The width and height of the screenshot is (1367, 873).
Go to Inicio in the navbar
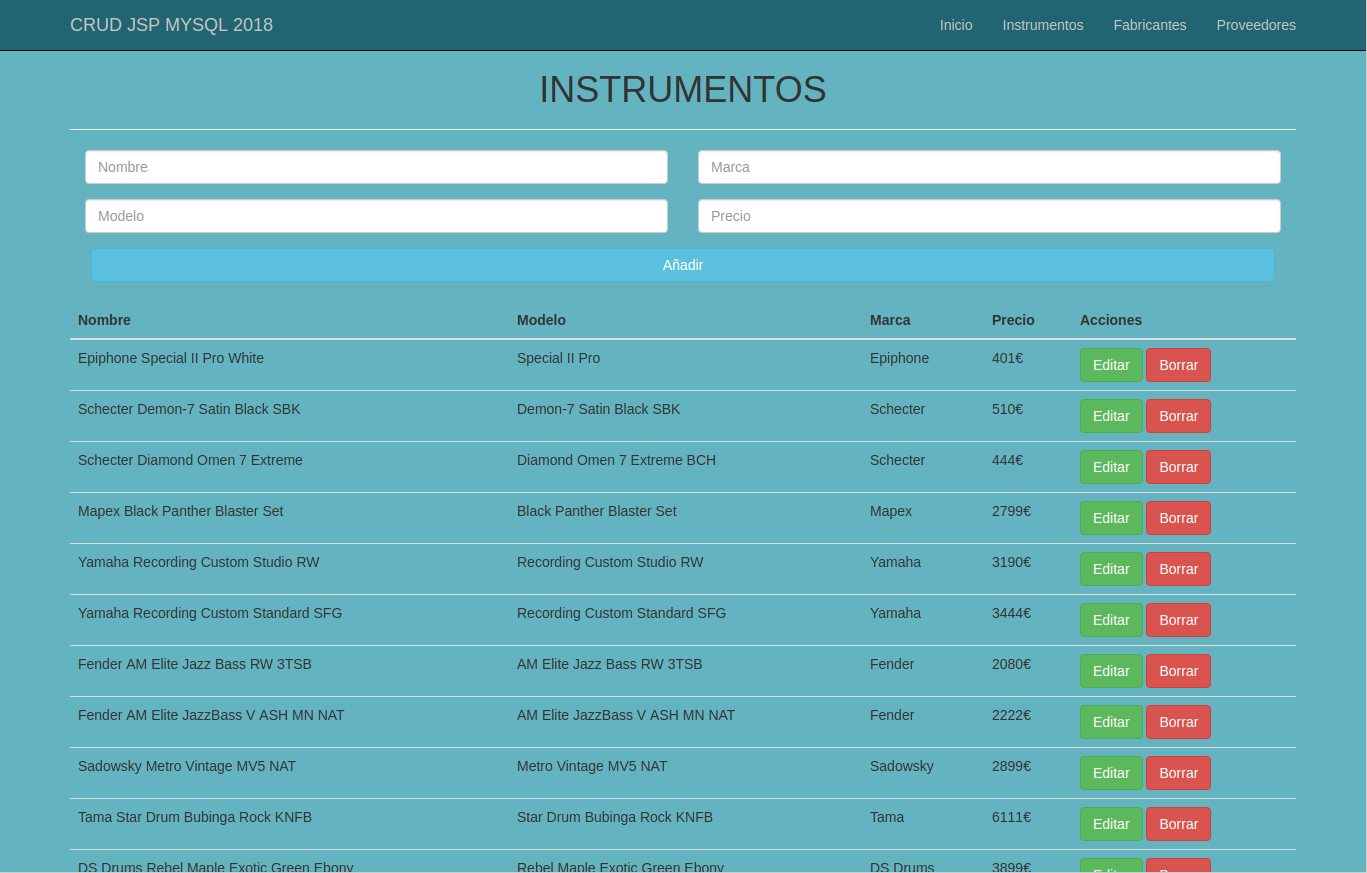[x=956, y=25]
